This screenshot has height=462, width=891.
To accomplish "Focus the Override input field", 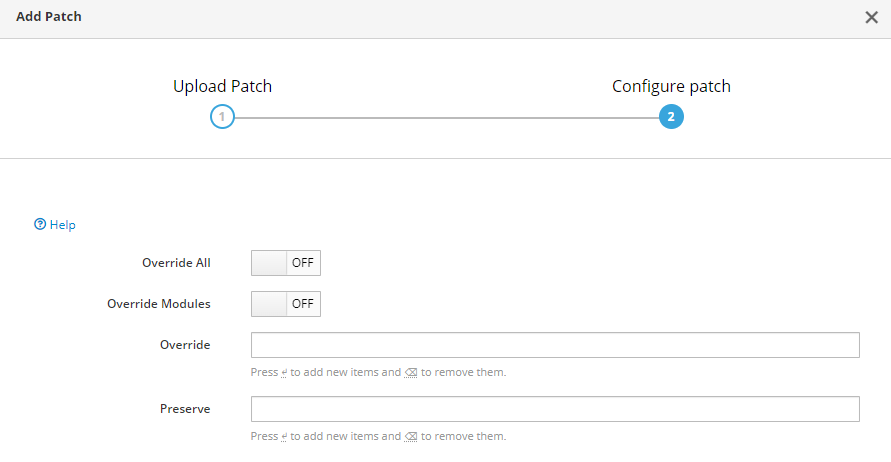I will click(x=555, y=345).
